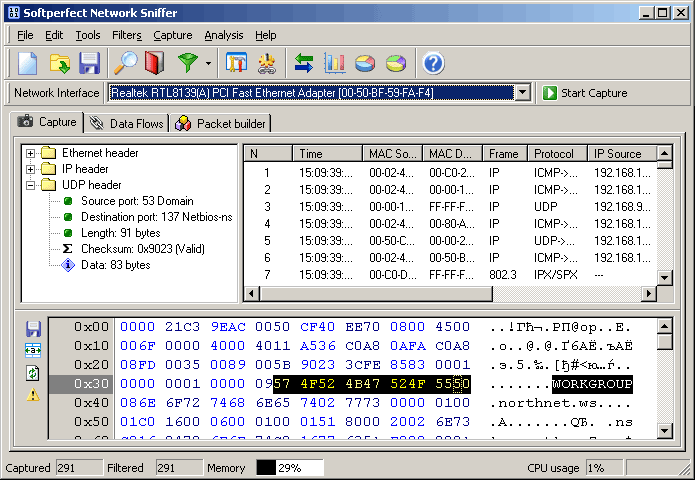The image size is (695, 480).
Task: Click the open folder toolbar icon
Action: click(59, 64)
